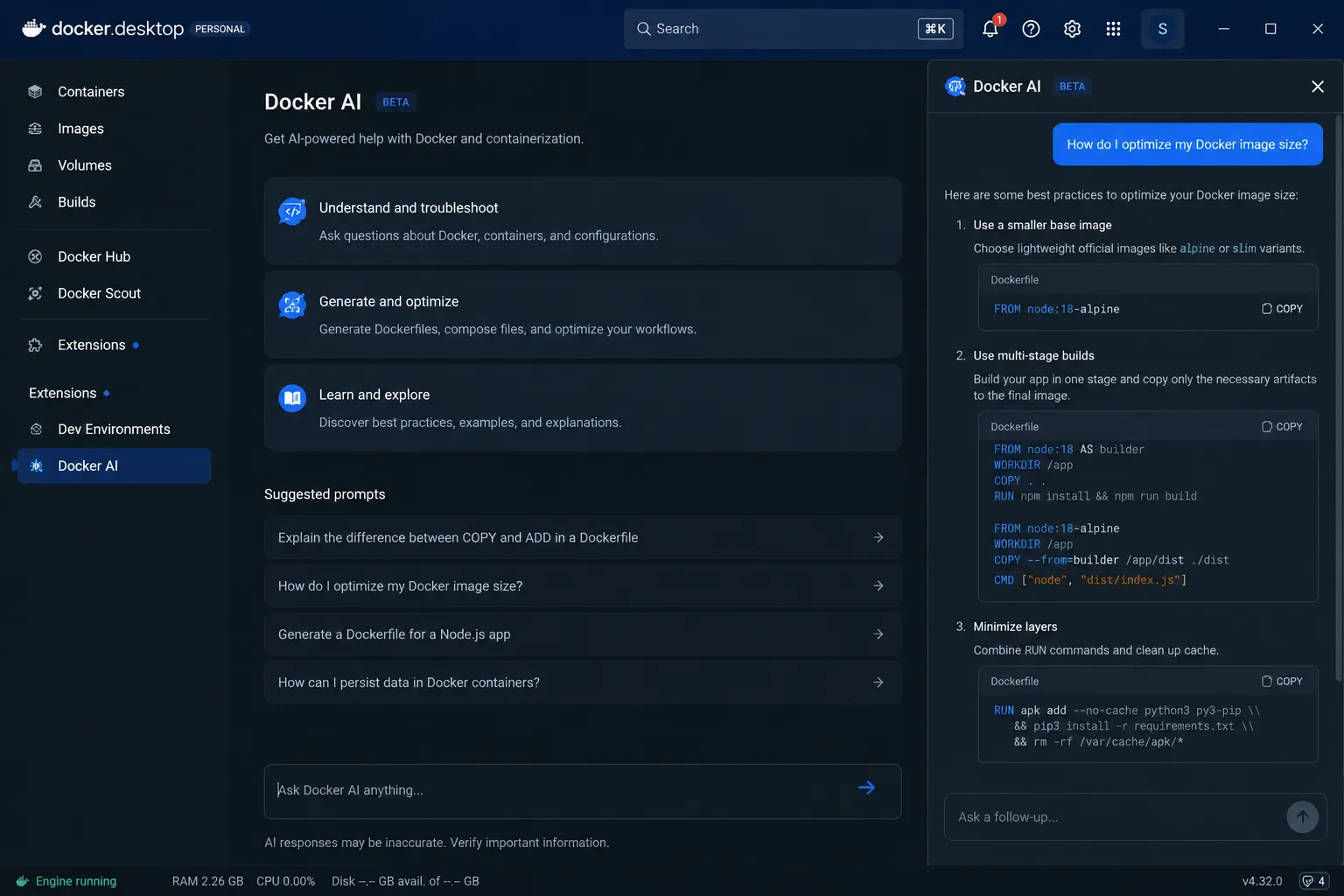Image resolution: width=1344 pixels, height=896 pixels.
Task: Click arrow on optimize image size prompt
Action: pyautogui.click(x=878, y=585)
